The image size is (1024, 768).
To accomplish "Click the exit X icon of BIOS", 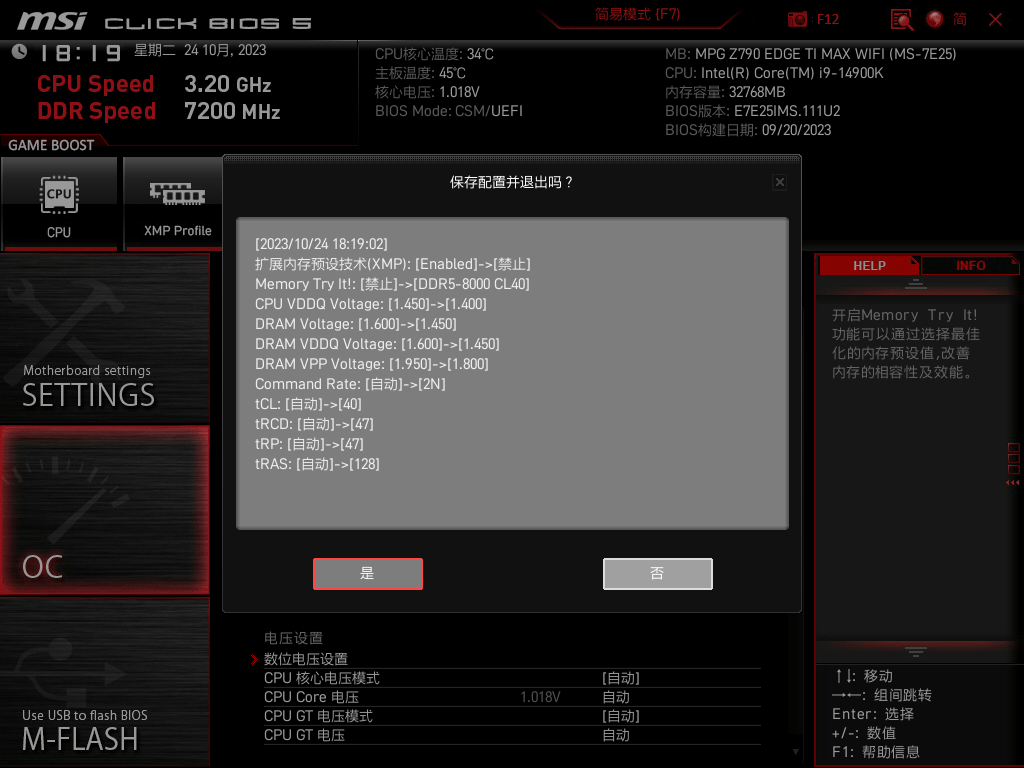I will coord(995,20).
